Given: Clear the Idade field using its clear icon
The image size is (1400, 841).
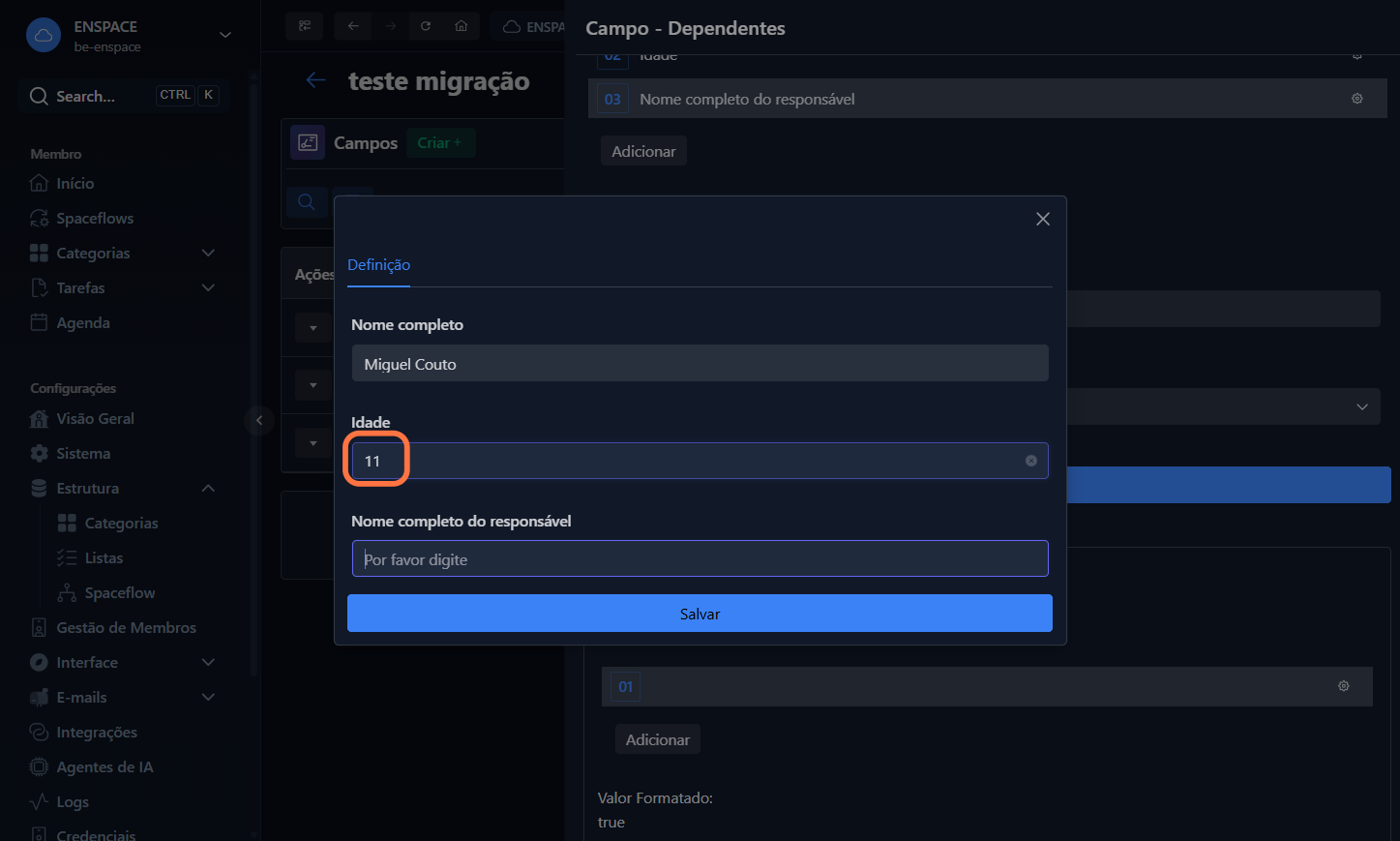Looking at the screenshot, I should pos(1031,461).
